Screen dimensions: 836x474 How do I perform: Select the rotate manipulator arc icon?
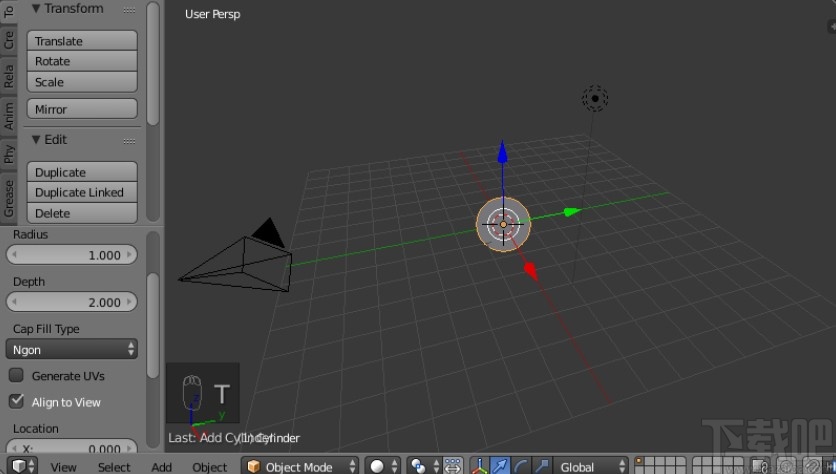point(520,466)
